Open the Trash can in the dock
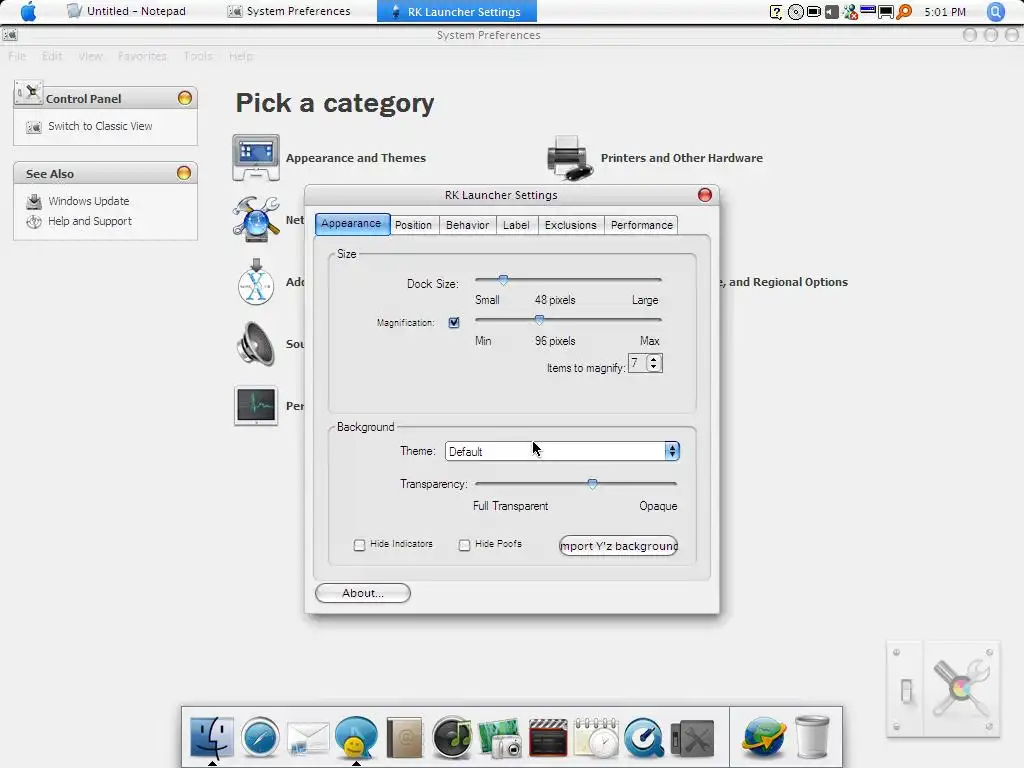Screen dimensions: 1024x768 pos(812,737)
